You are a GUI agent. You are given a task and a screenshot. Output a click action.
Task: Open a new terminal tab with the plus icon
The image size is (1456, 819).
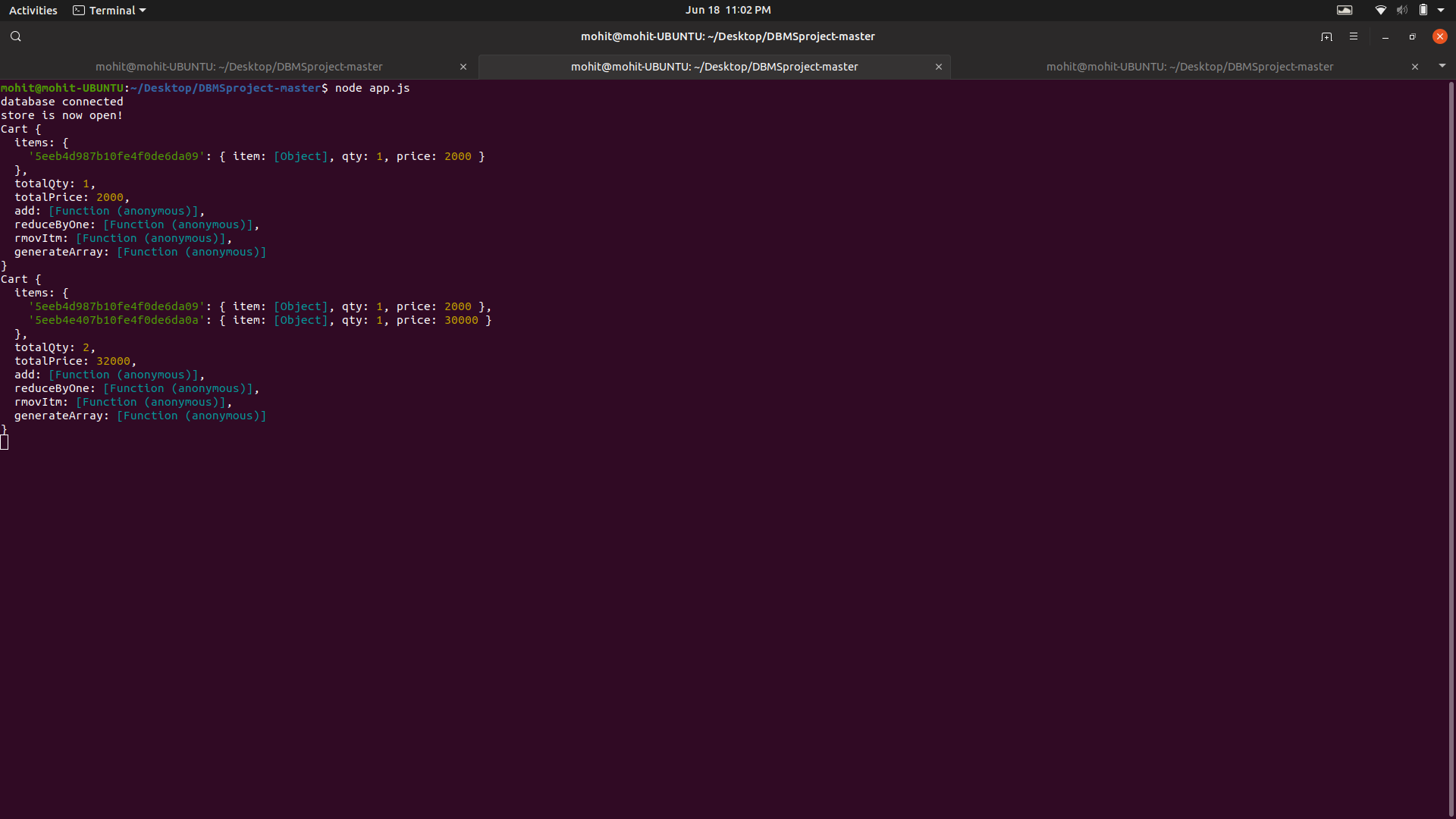(1327, 36)
